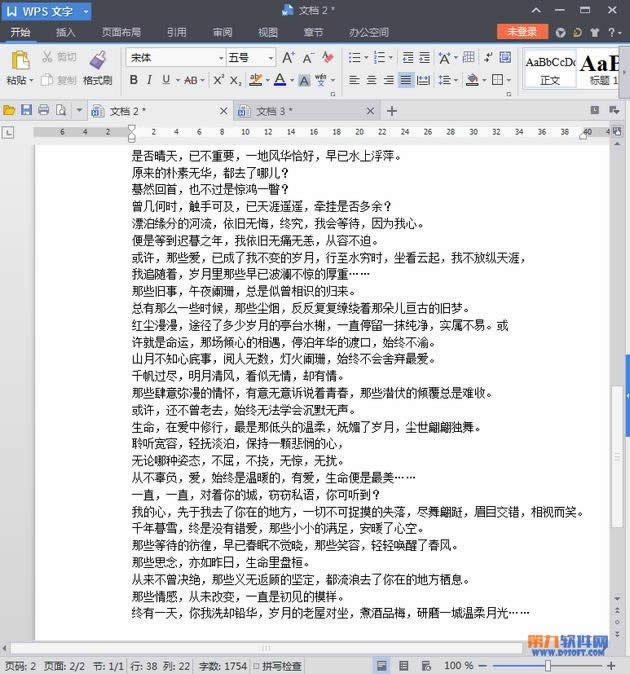Switch to outline view in status bar

point(404,666)
